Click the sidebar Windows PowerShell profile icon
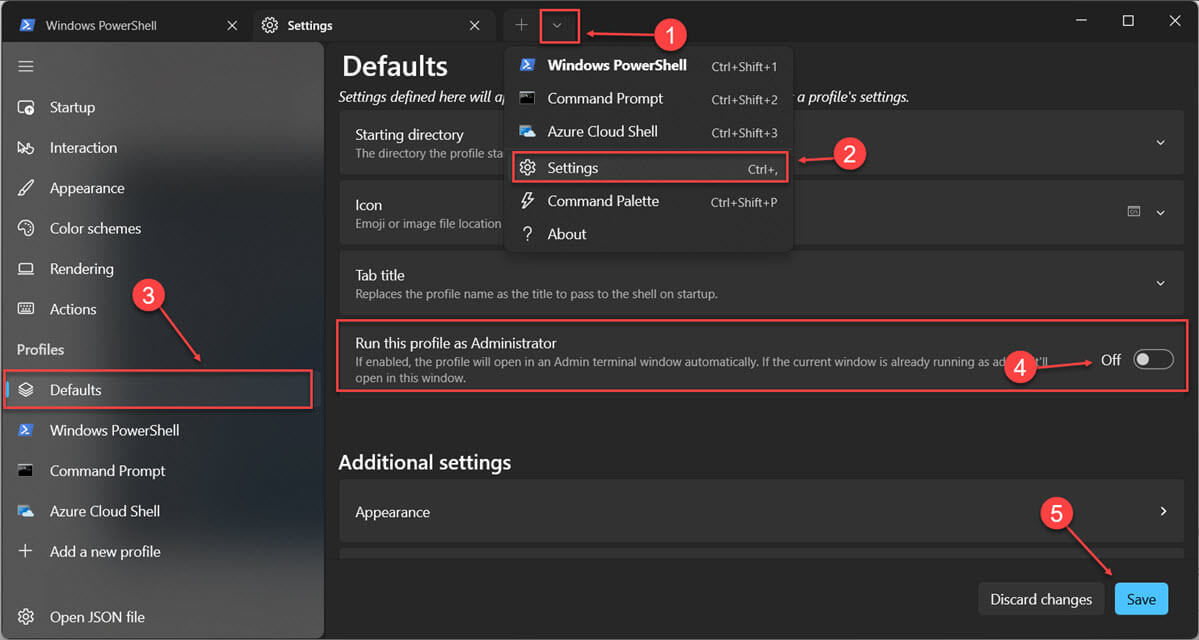1199x640 pixels. point(26,430)
